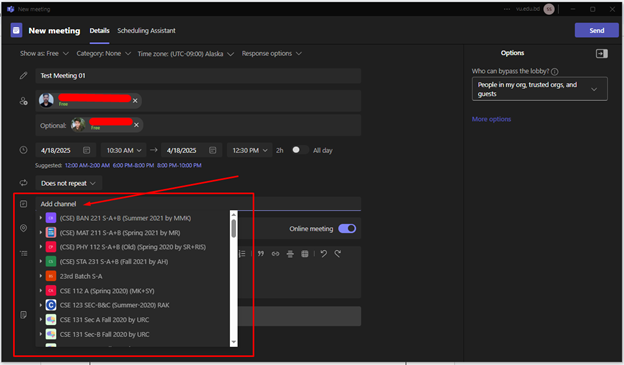624x365 pixels.
Task: Click the quote formatting icon
Action: pos(261,254)
